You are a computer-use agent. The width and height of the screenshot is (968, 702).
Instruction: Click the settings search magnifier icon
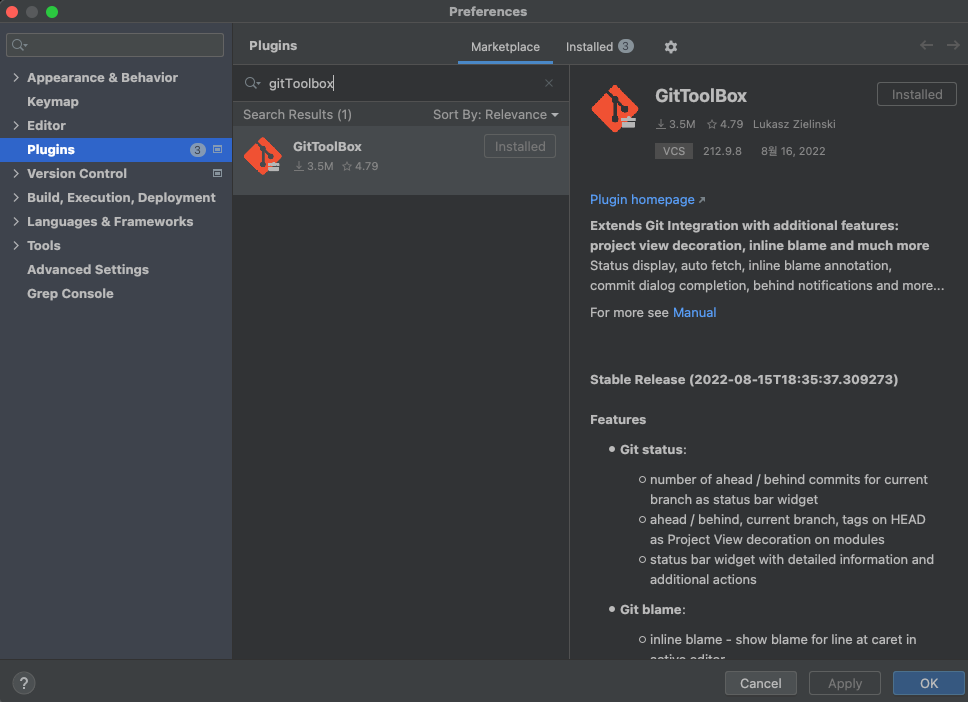(19, 44)
